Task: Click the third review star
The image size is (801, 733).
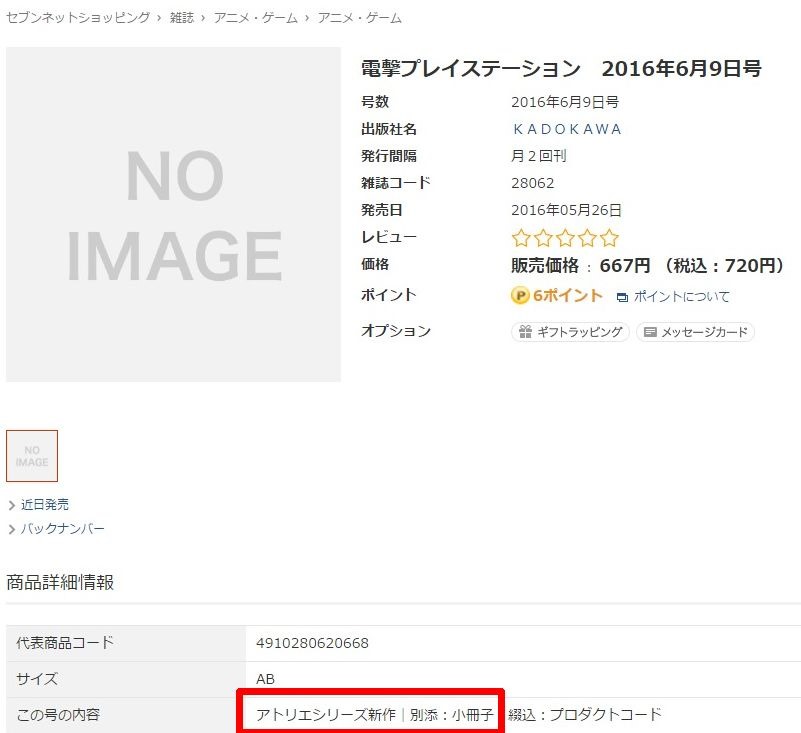Action: coord(565,238)
